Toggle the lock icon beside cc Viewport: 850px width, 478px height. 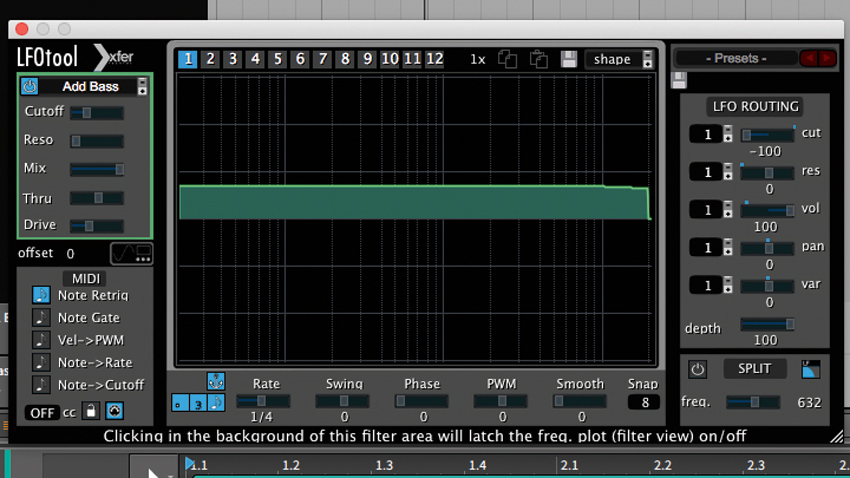pos(91,411)
